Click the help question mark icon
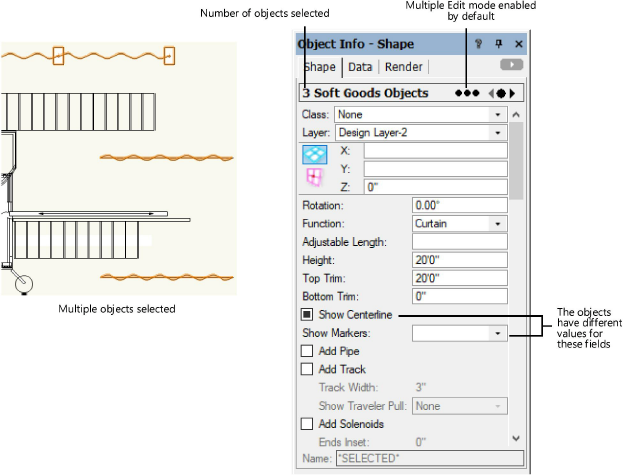Viewport: 628px width, 475px height. (478, 45)
